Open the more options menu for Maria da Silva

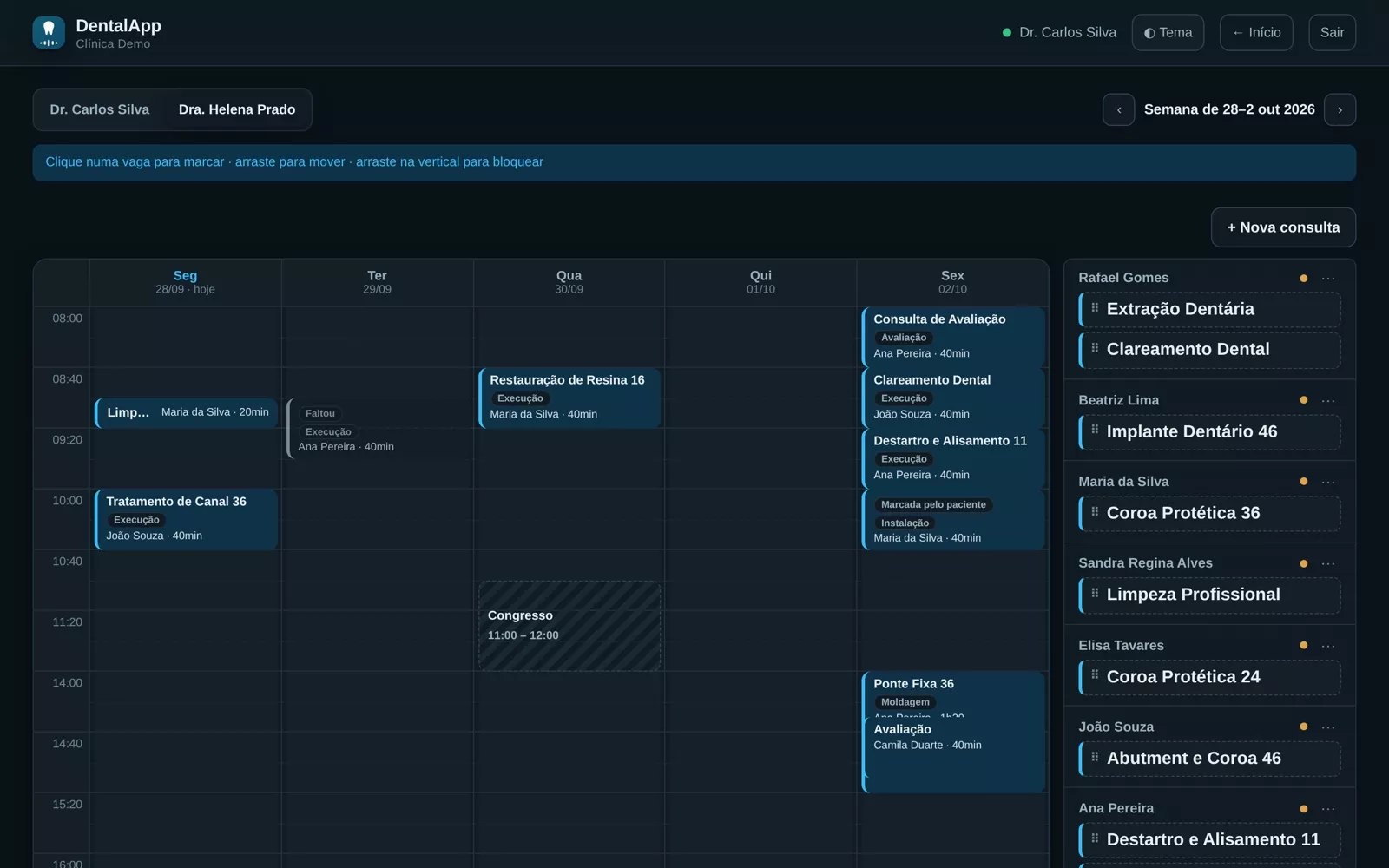point(1328,483)
